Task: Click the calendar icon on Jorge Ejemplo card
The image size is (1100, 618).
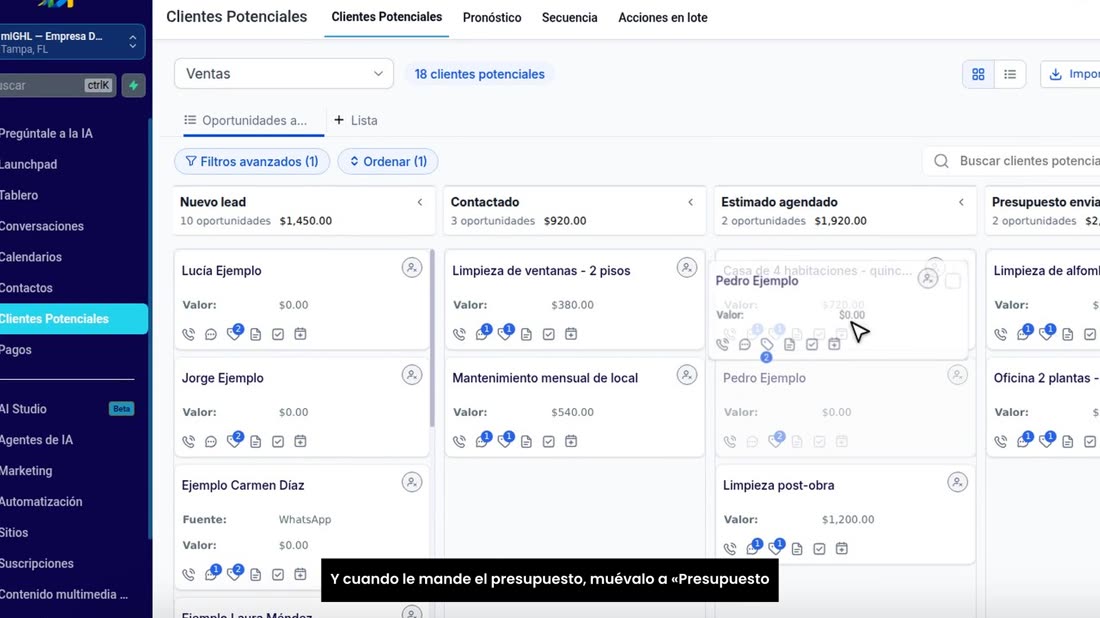Action: pos(300,441)
